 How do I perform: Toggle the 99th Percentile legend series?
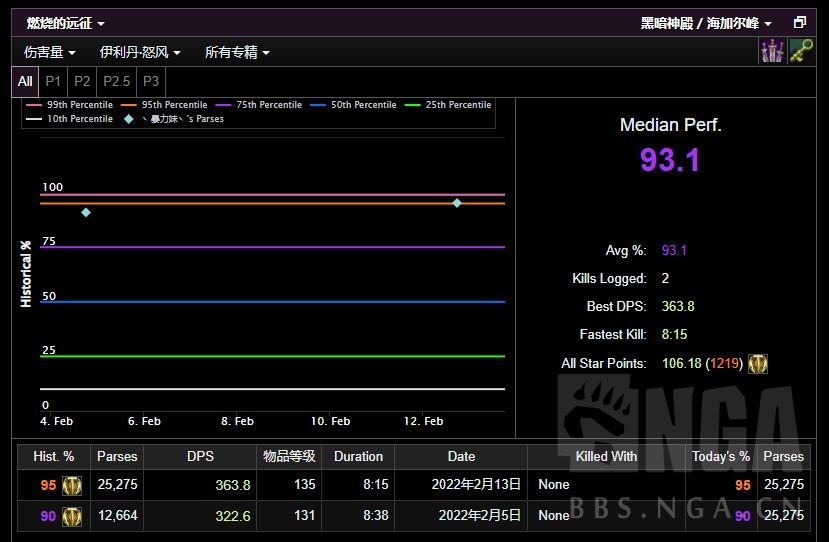click(x=70, y=105)
